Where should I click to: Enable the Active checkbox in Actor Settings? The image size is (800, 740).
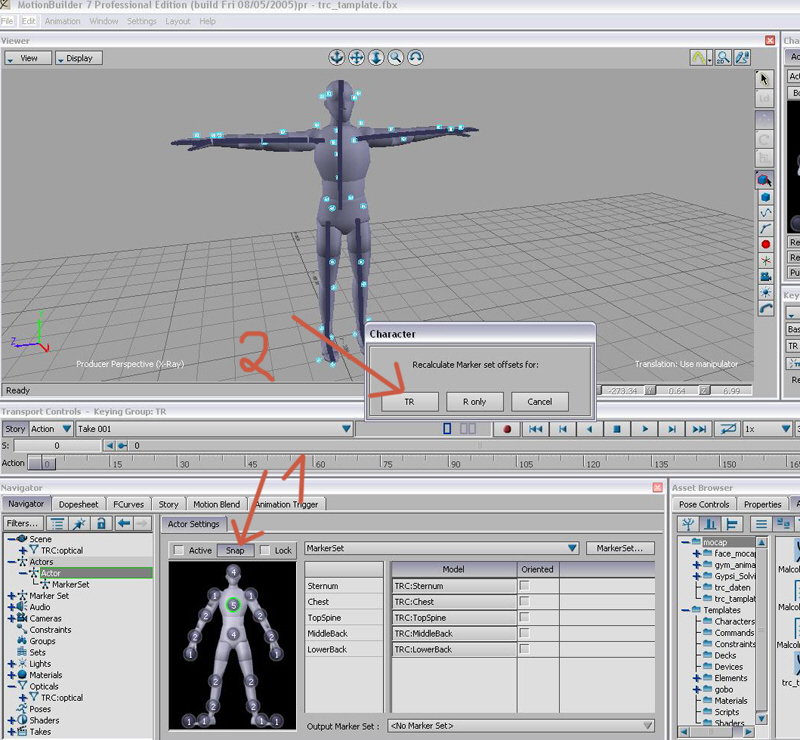coord(179,550)
